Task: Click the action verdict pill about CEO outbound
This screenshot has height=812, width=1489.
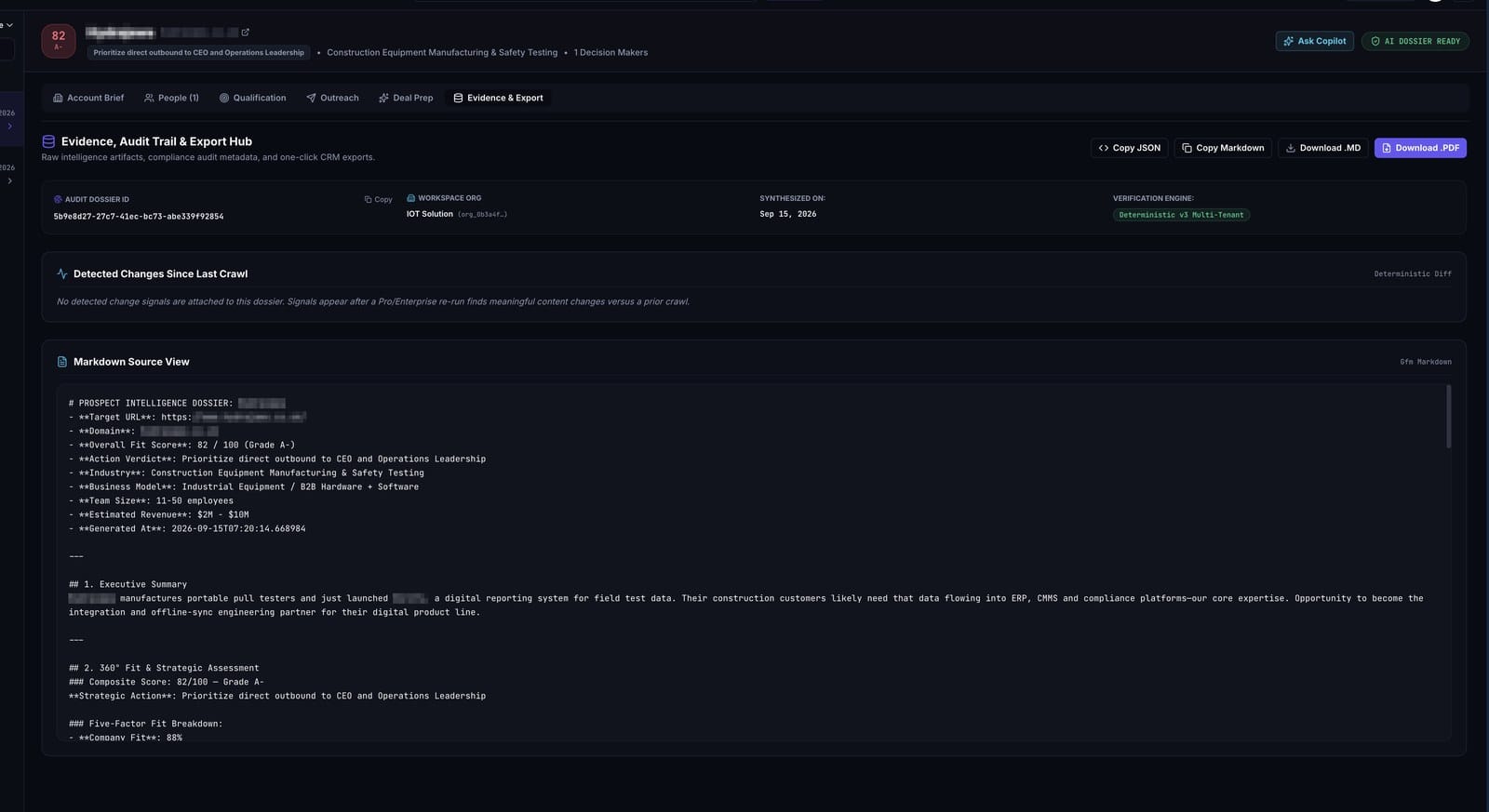Action: (x=198, y=53)
